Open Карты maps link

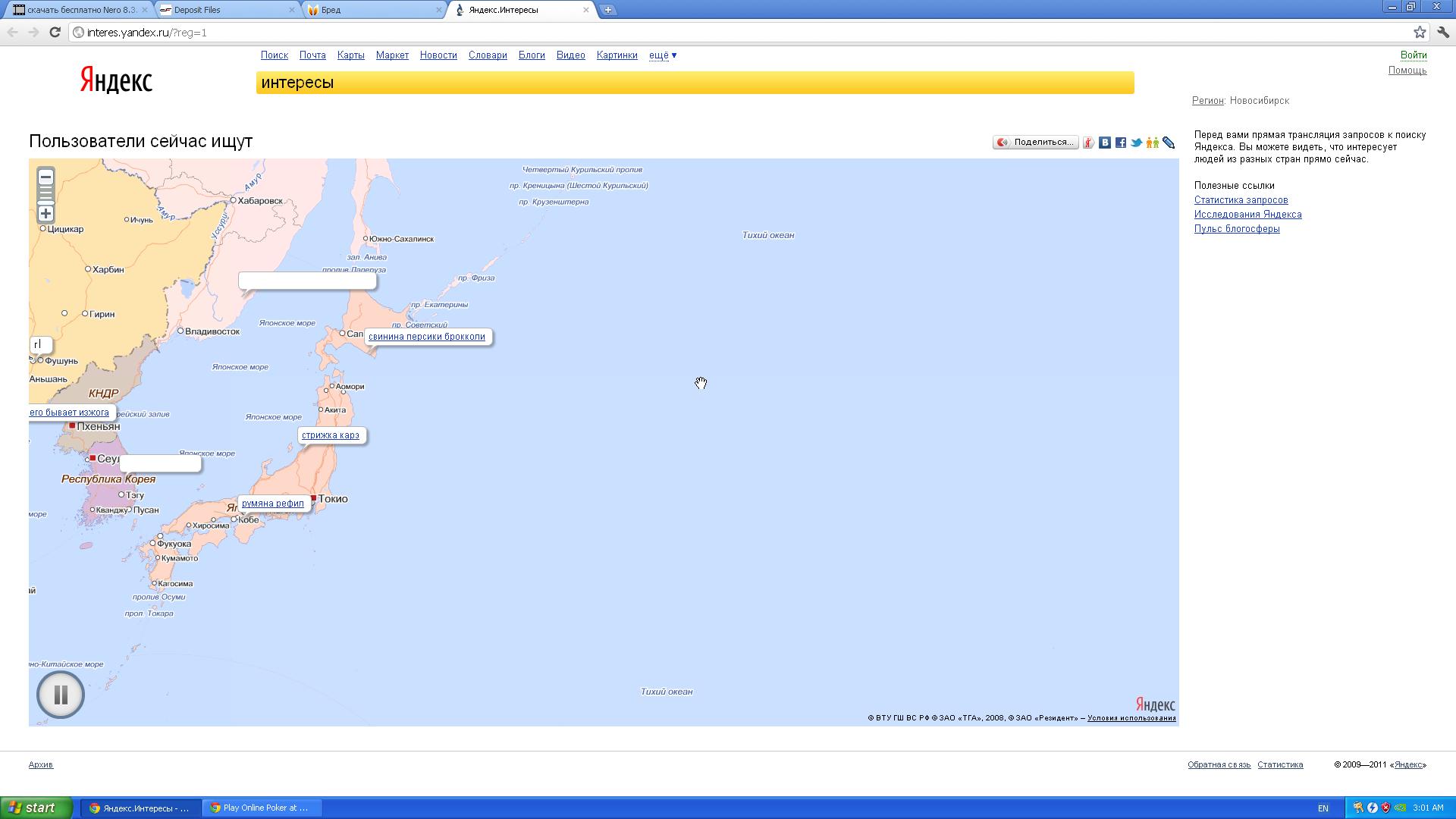(x=351, y=55)
